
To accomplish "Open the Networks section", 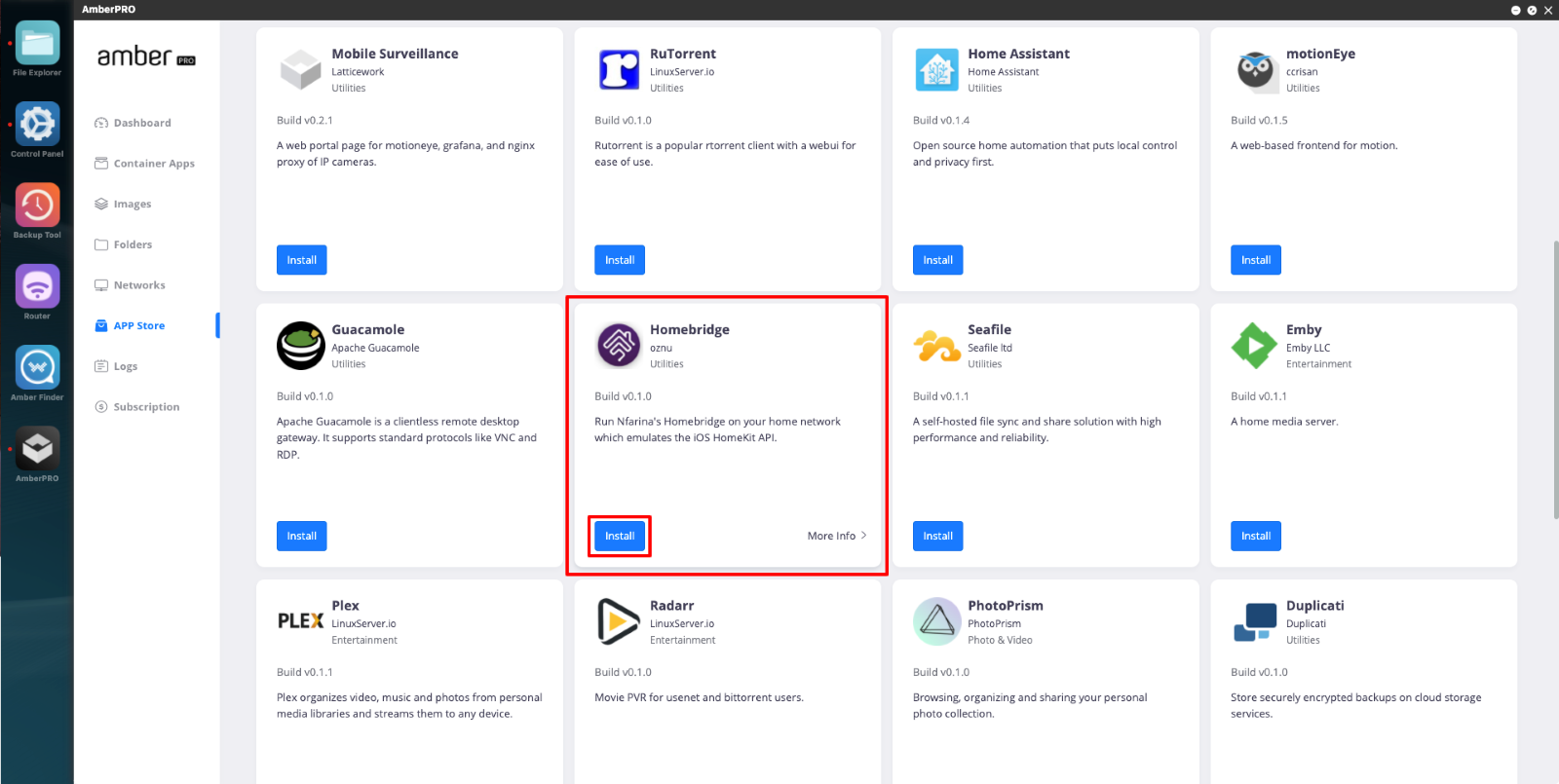I will [x=139, y=285].
